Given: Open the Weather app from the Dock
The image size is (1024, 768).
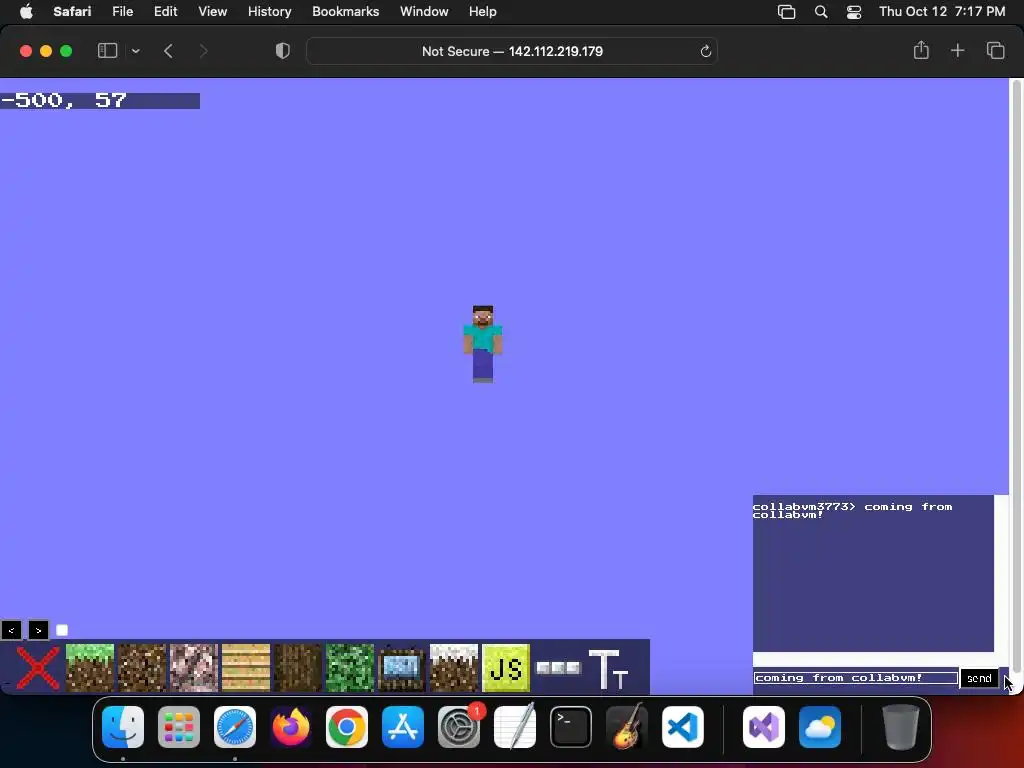Looking at the screenshot, I should click(820, 727).
